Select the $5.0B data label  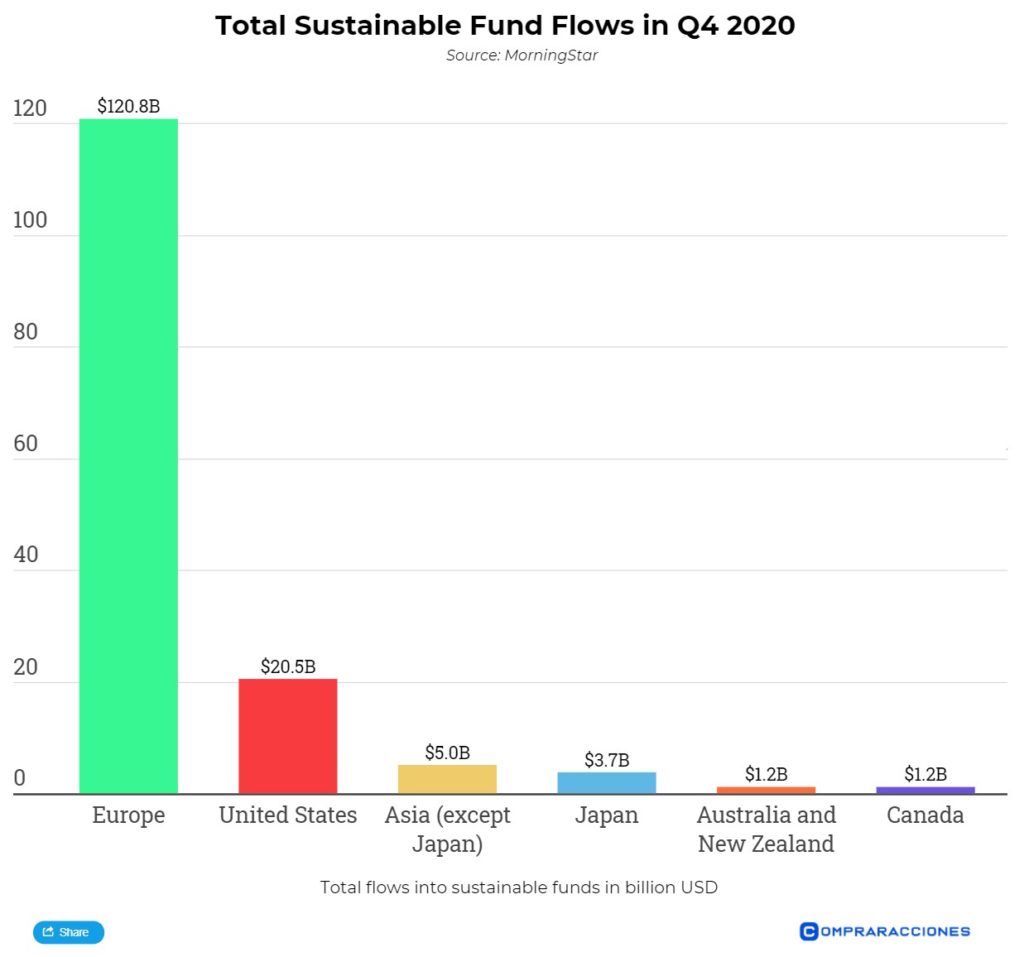[x=447, y=752]
